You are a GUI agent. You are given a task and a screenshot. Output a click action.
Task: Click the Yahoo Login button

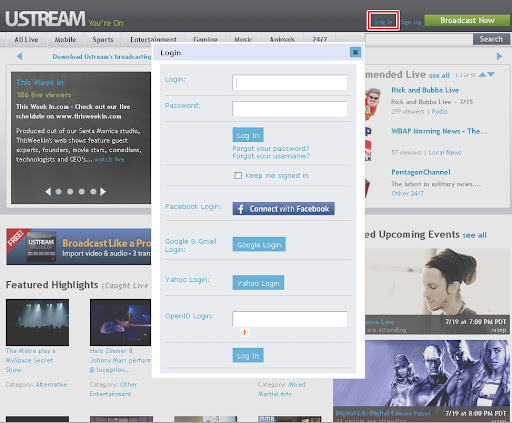258,283
